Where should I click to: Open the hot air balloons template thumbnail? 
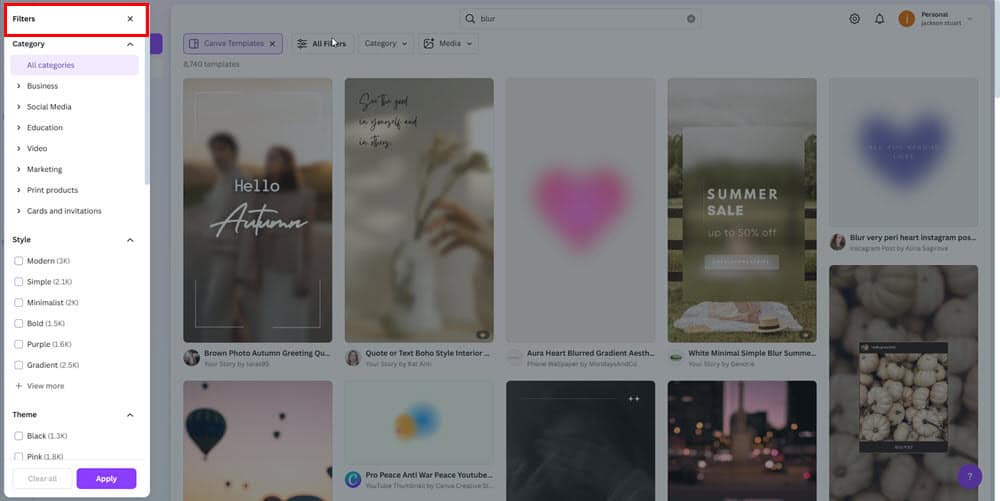click(258, 440)
